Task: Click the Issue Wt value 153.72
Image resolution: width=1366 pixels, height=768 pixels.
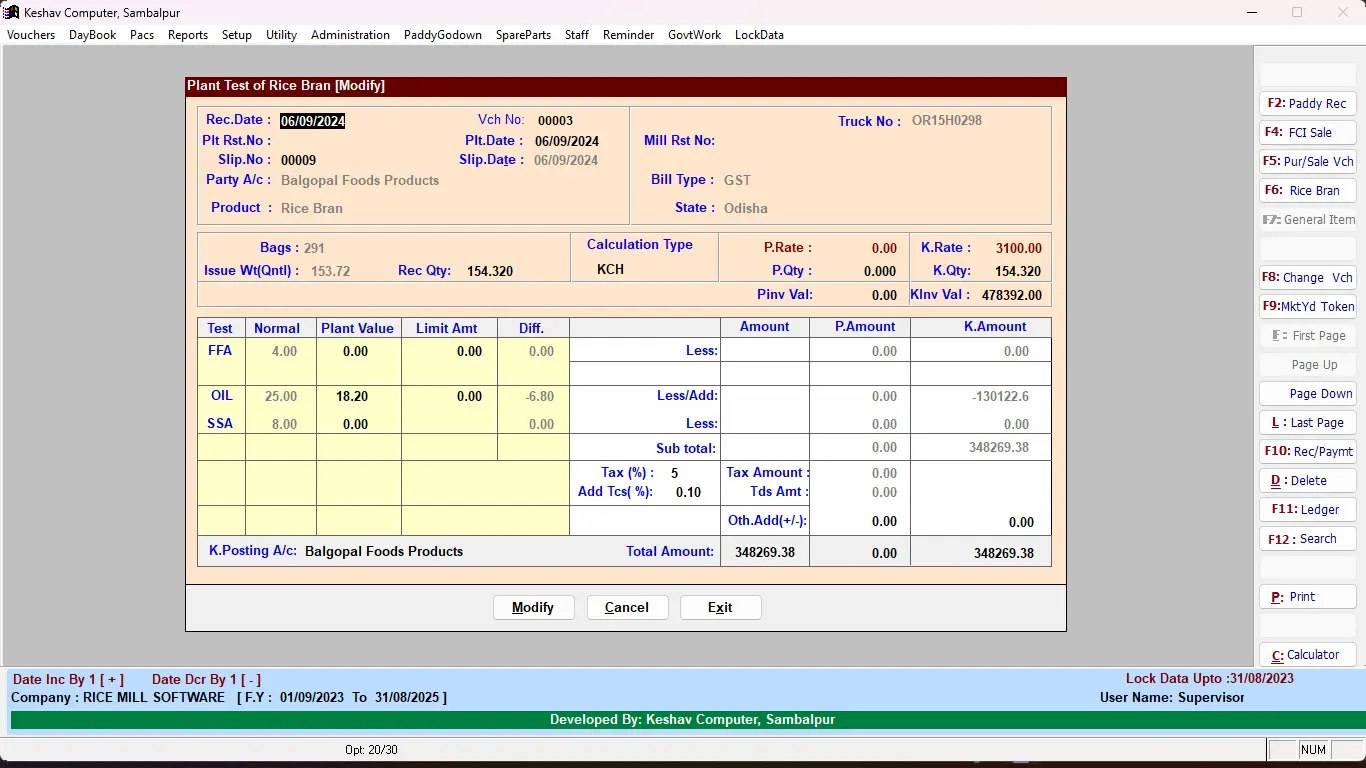Action: tap(330, 271)
